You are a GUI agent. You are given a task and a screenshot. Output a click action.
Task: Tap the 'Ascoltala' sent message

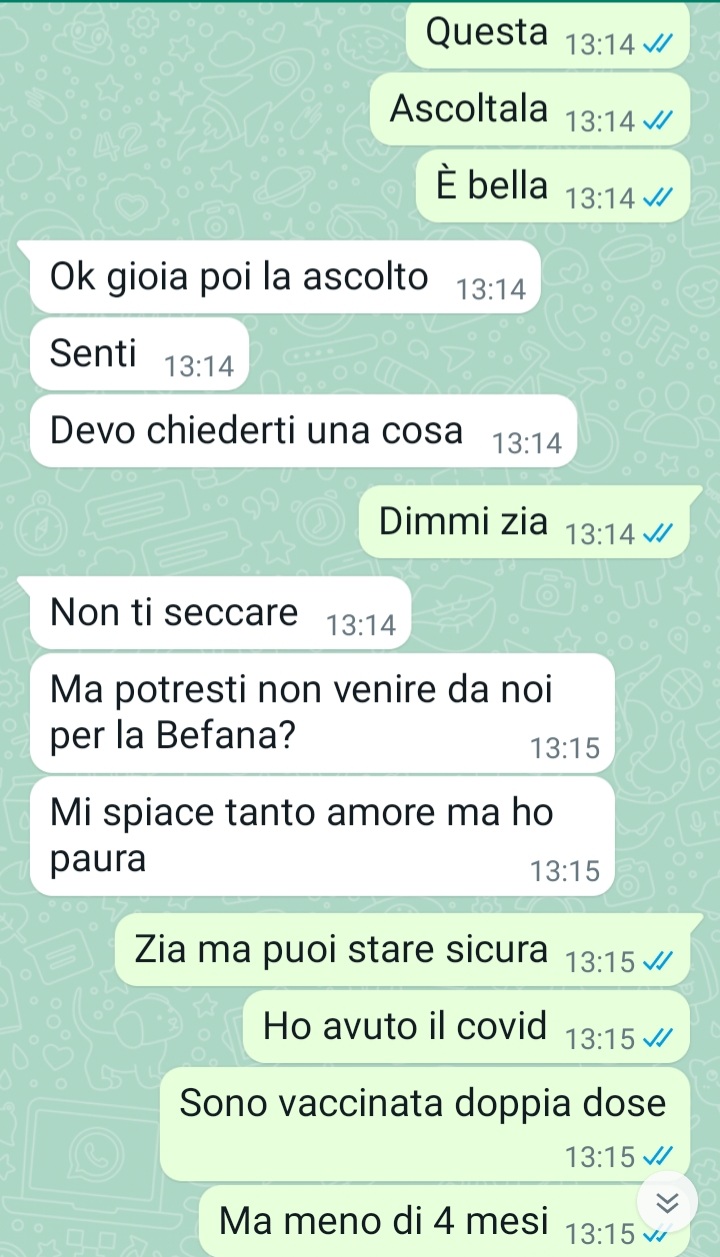(530, 109)
